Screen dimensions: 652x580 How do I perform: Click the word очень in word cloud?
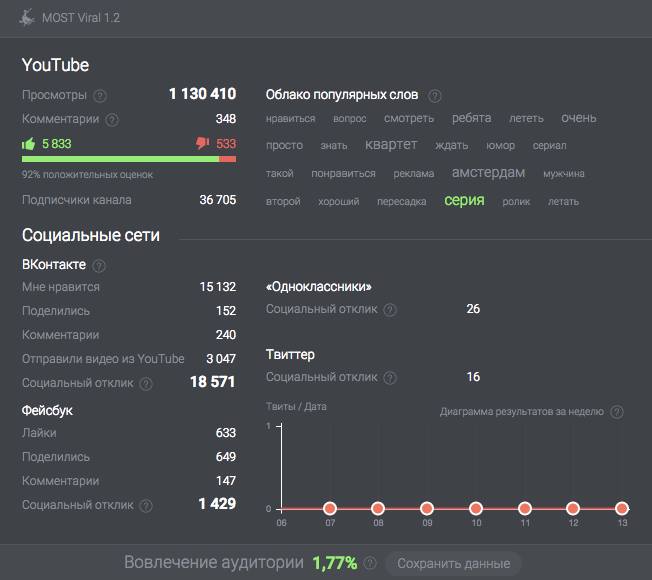pos(578,118)
